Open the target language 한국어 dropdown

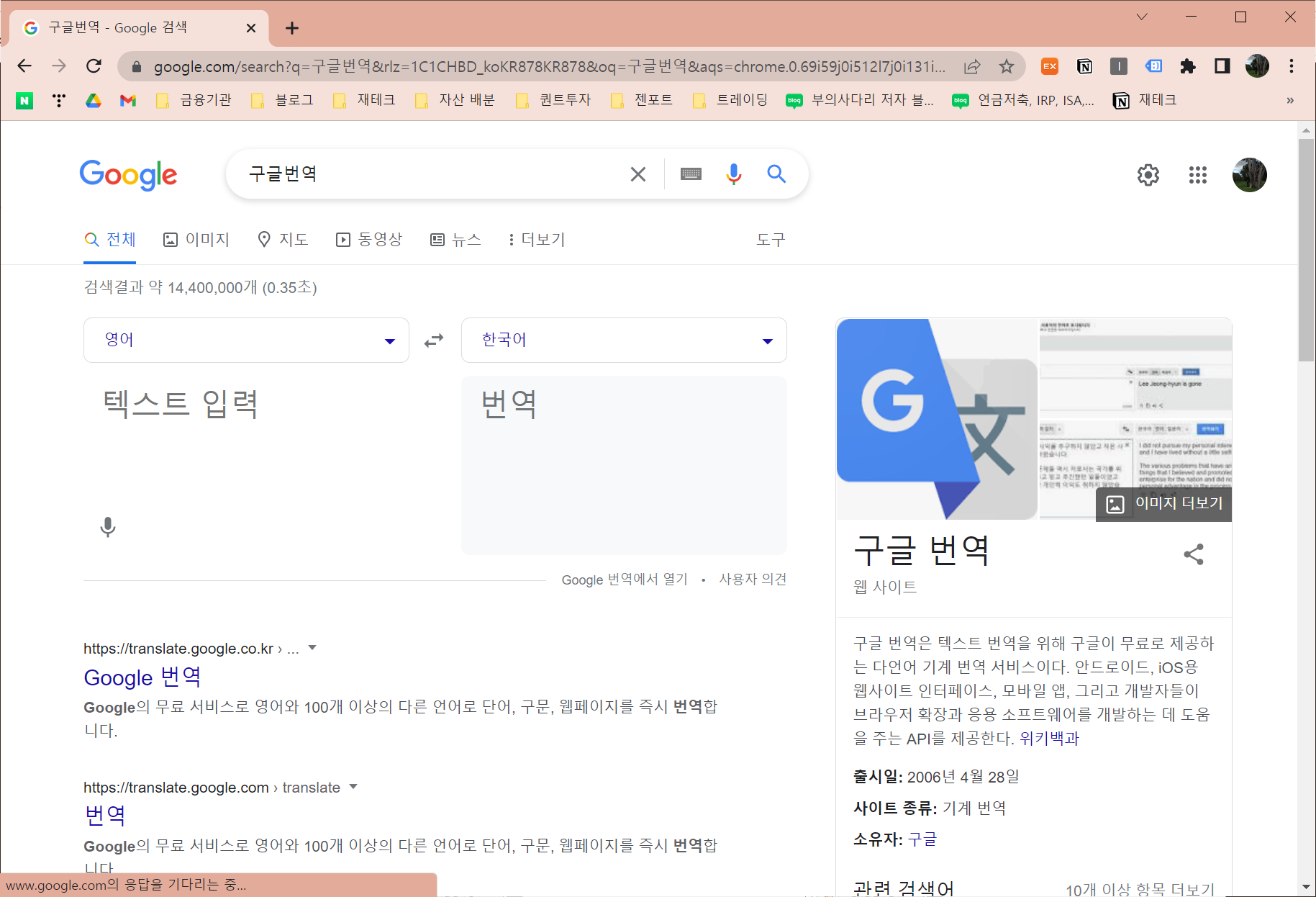click(624, 340)
